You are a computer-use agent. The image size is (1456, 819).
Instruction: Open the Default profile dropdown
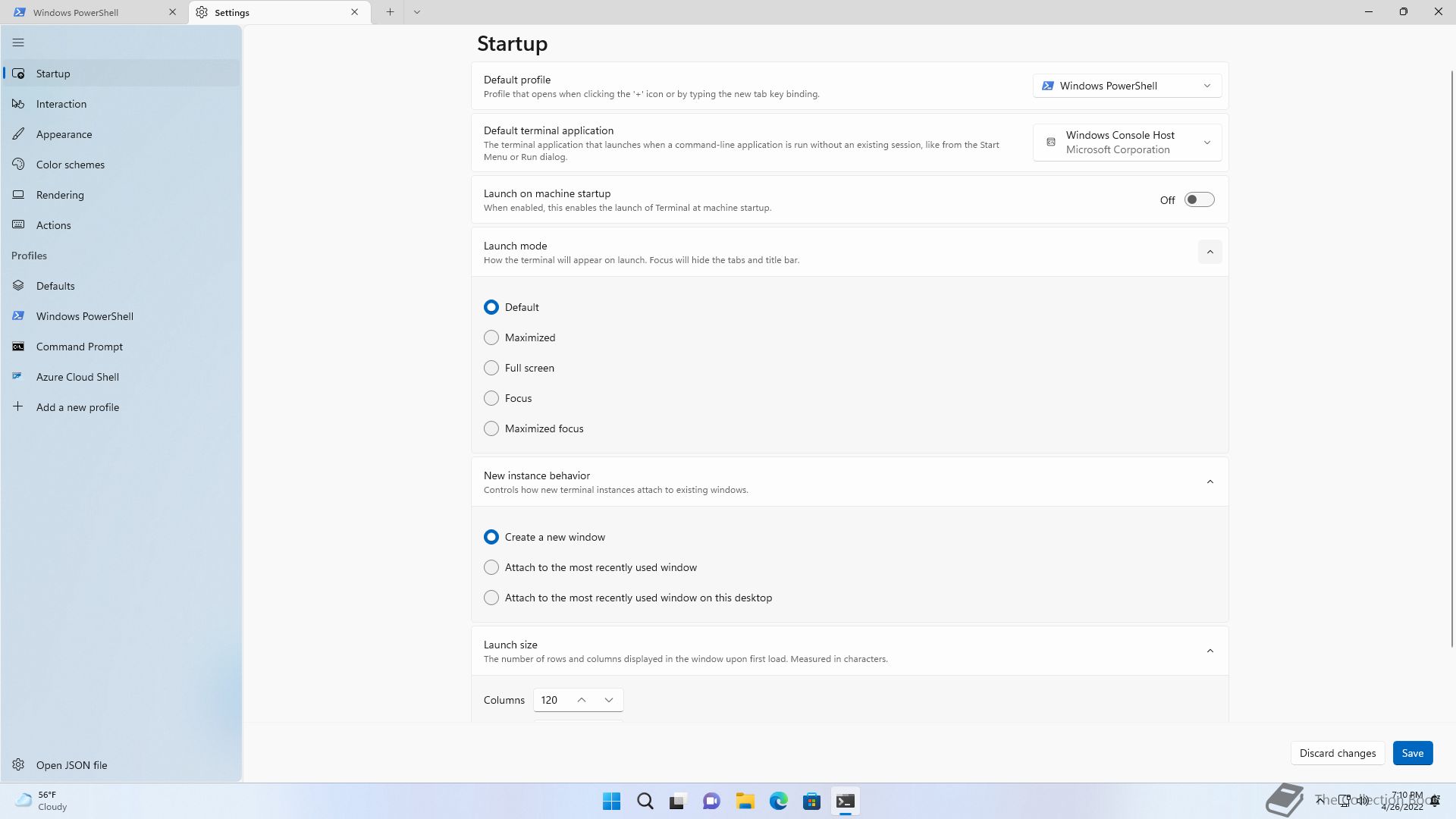point(1127,86)
